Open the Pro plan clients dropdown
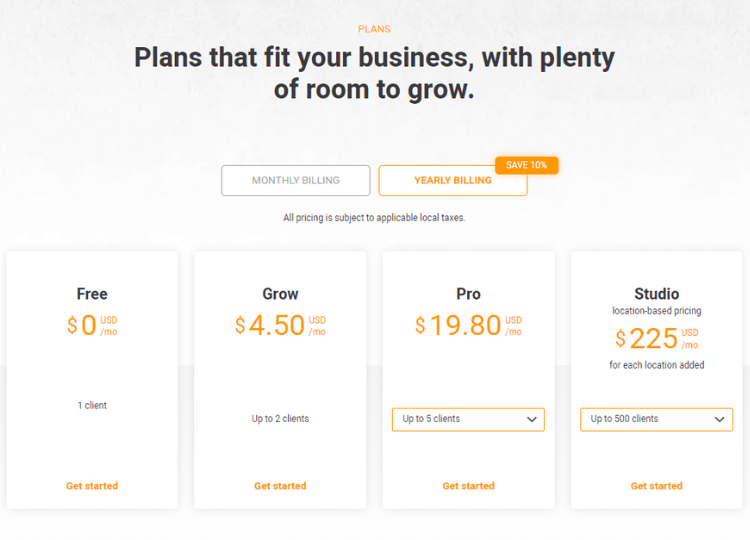Viewport: 750px width, 540px height. click(468, 419)
